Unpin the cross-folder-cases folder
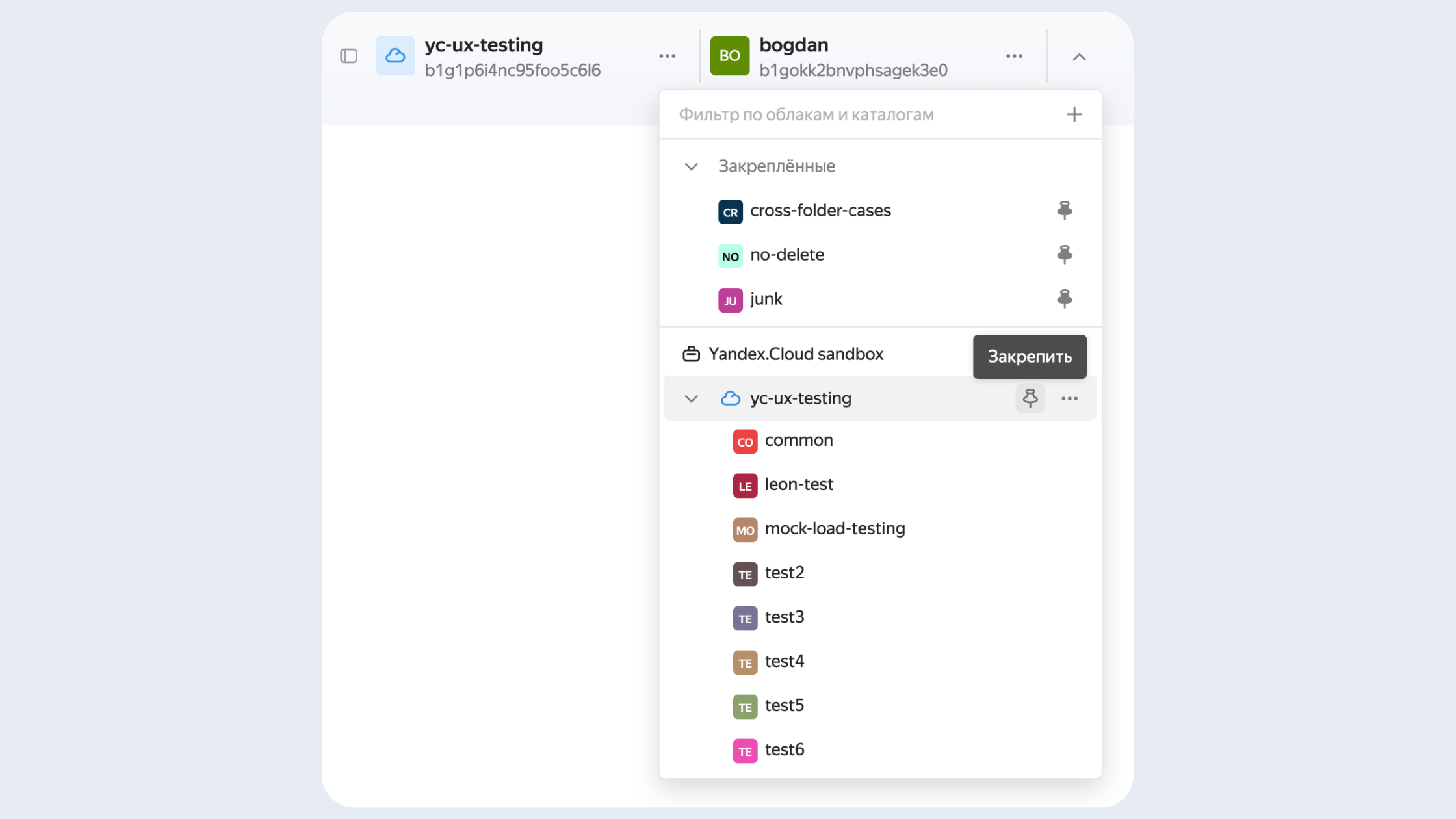Viewport: 1456px width, 819px height. click(1065, 211)
